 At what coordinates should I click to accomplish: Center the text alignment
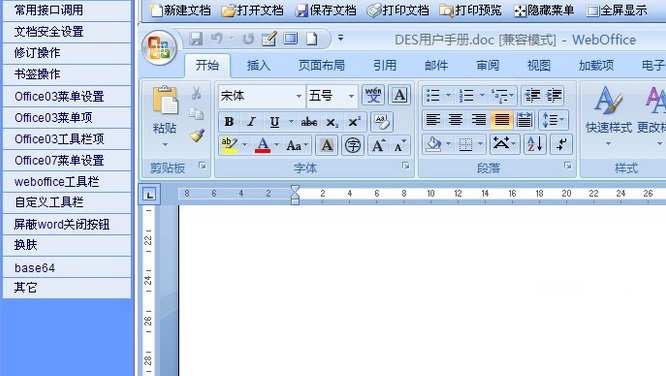click(455, 120)
